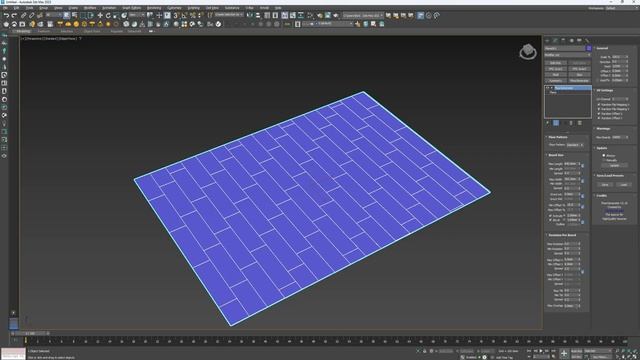The image size is (640, 360).
Task: Collapse the Board Size rollout
Action: [x=555, y=155]
